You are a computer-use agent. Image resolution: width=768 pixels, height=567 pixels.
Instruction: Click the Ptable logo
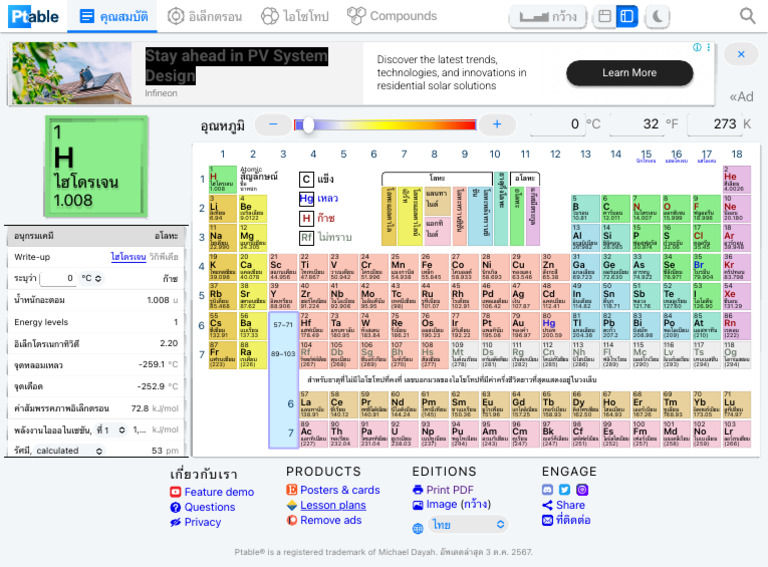(x=33, y=16)
